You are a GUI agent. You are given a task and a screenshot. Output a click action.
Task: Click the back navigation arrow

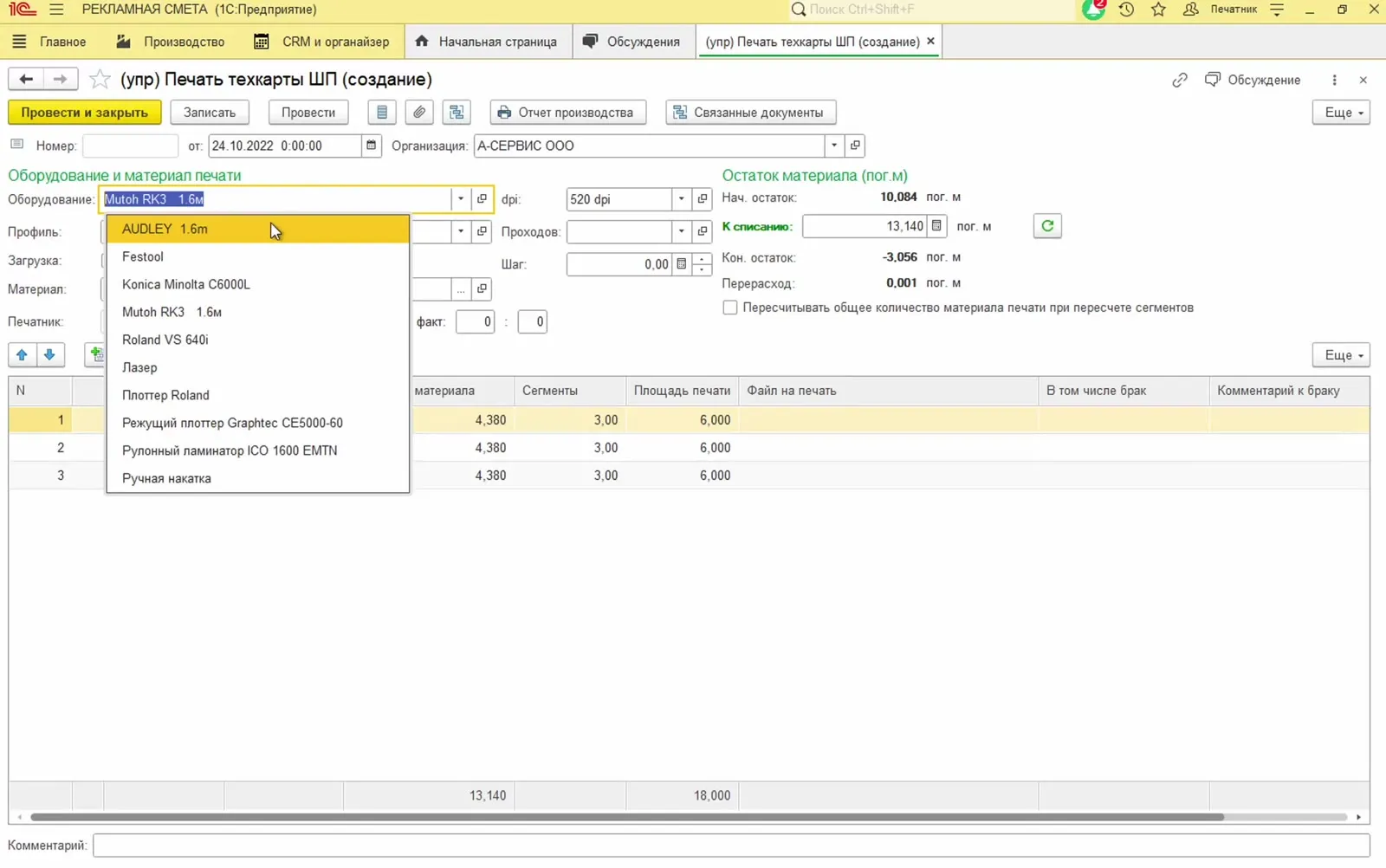pos(26,80)
